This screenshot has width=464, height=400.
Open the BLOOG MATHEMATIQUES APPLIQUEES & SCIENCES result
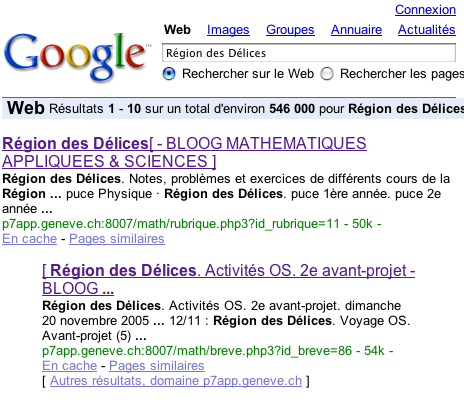coord(184,153)
